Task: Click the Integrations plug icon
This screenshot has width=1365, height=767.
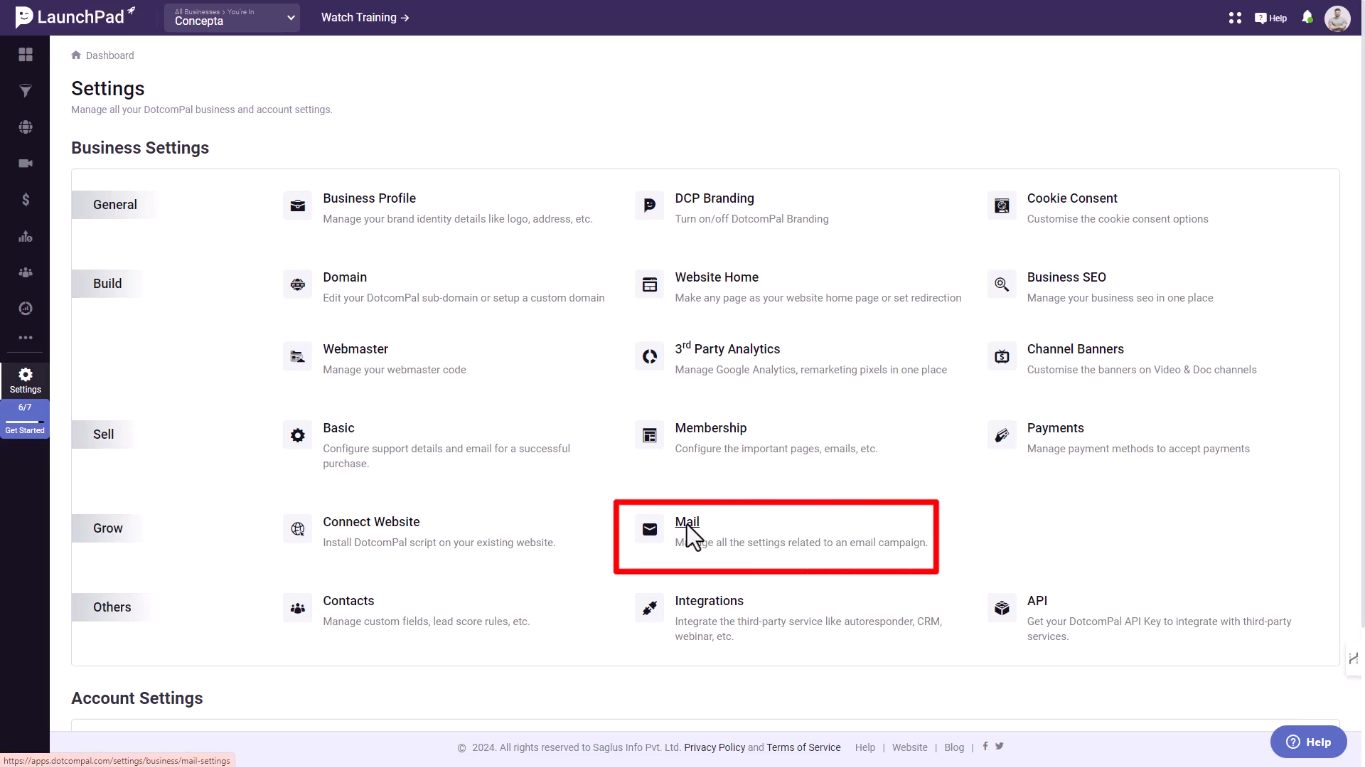Action: point(649,608)
